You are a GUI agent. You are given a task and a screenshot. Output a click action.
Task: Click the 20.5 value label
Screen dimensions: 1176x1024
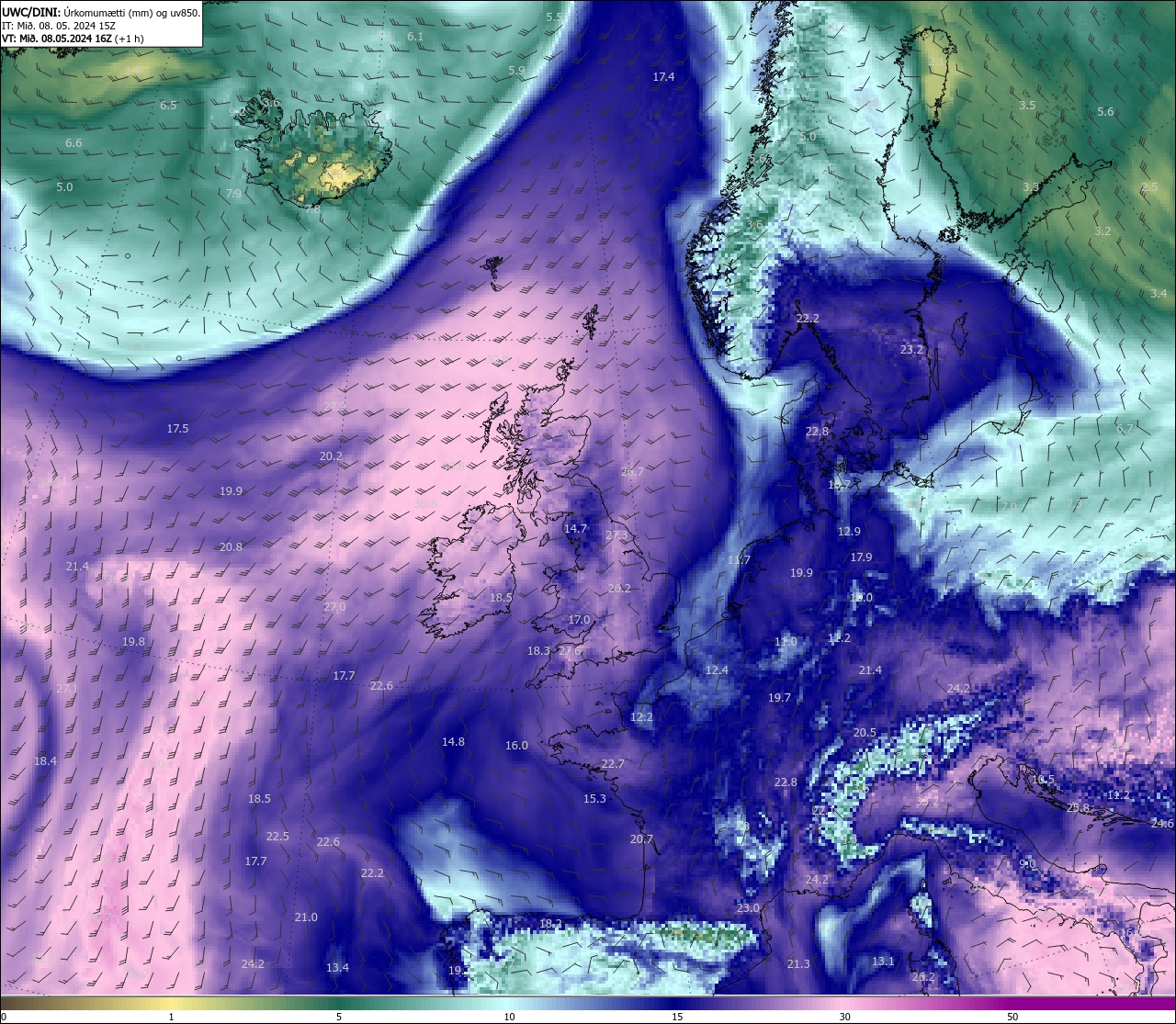(865, 733)
